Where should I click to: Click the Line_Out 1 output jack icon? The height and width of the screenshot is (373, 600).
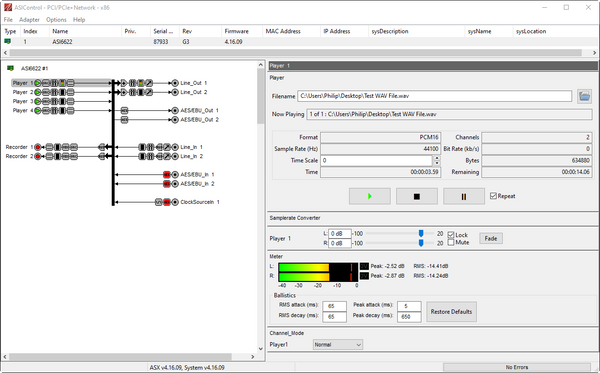tap(175, 83)
